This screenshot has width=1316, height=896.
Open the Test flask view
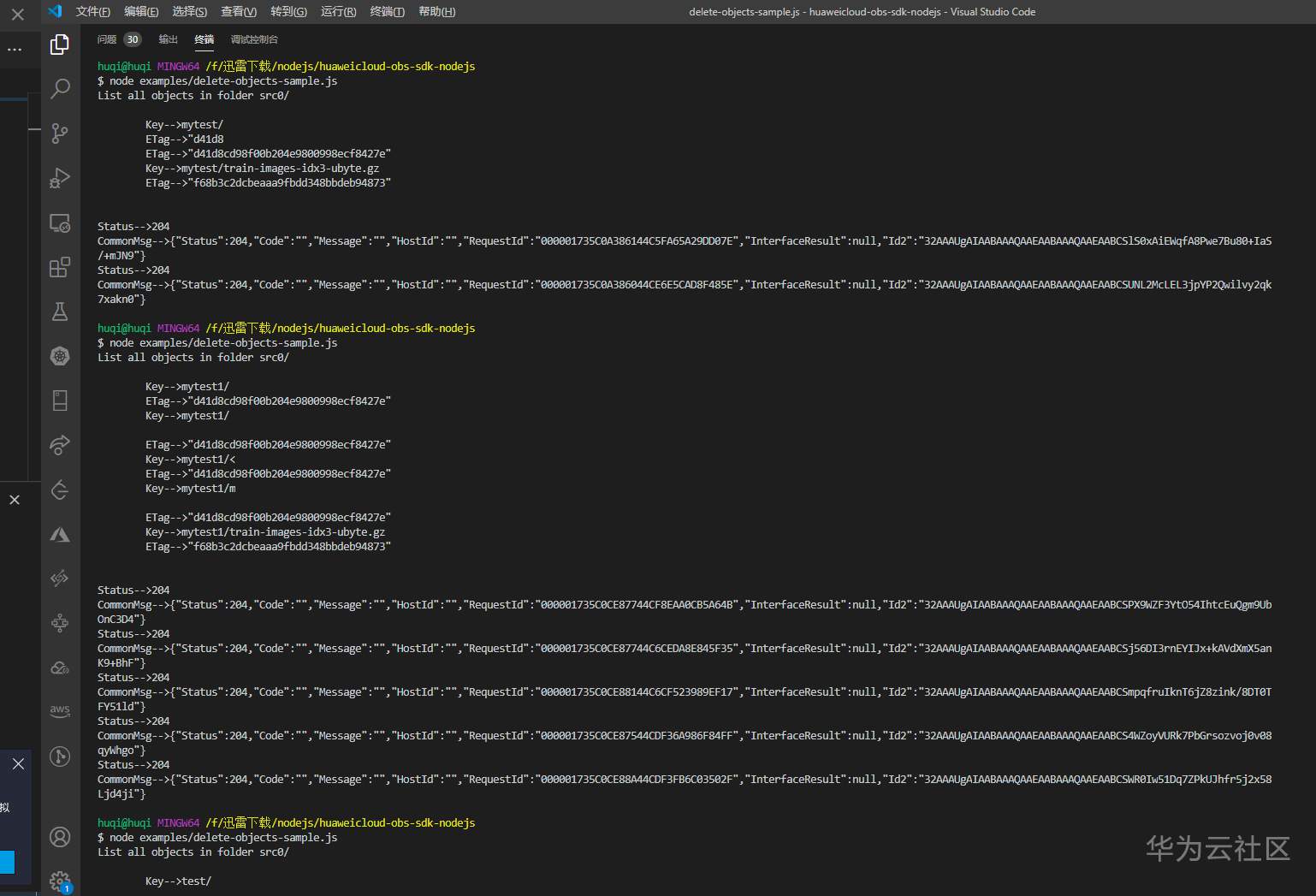pyautogui.click(x=60, y=312)
